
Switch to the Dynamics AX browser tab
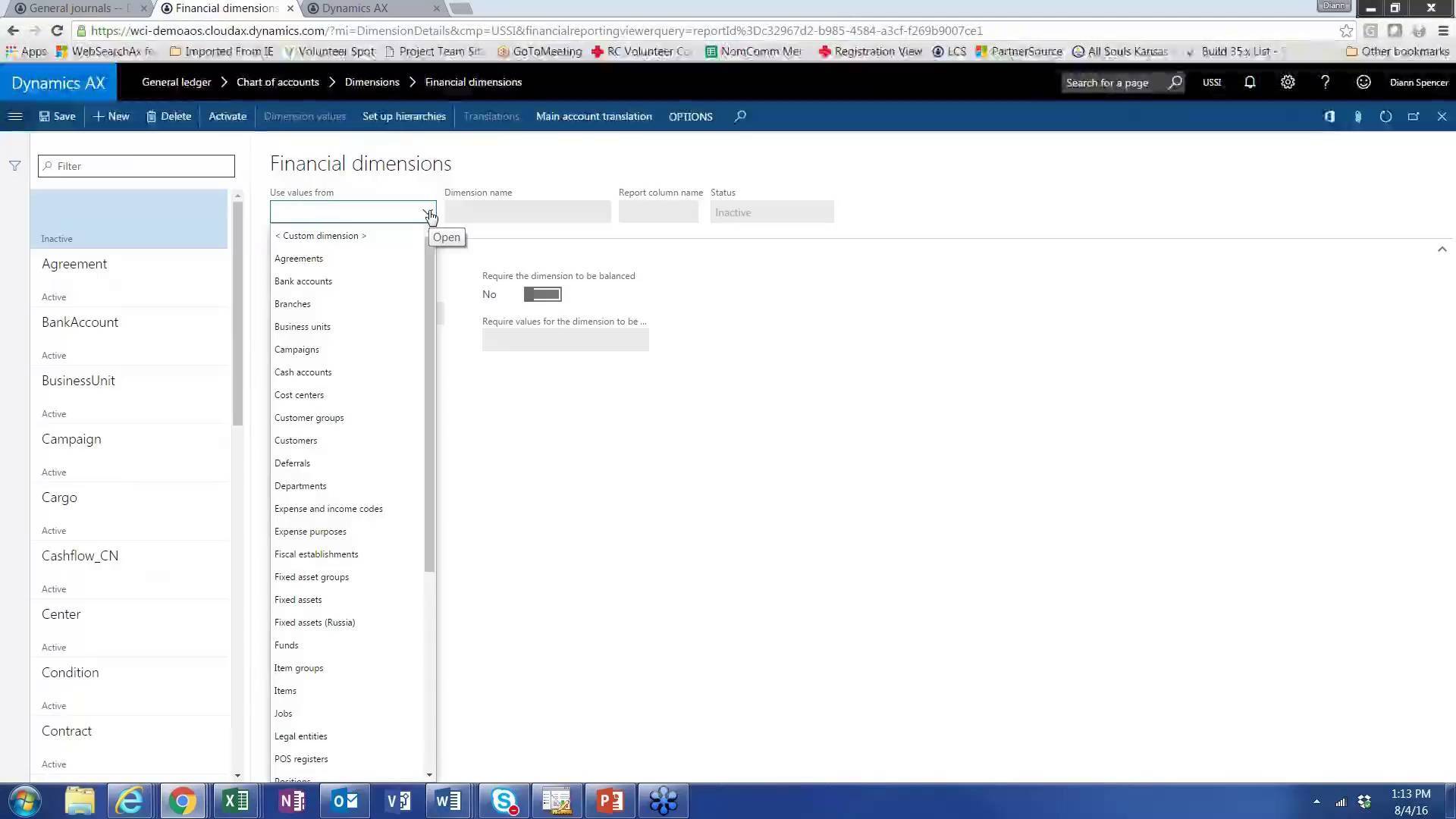coord(356,8)
